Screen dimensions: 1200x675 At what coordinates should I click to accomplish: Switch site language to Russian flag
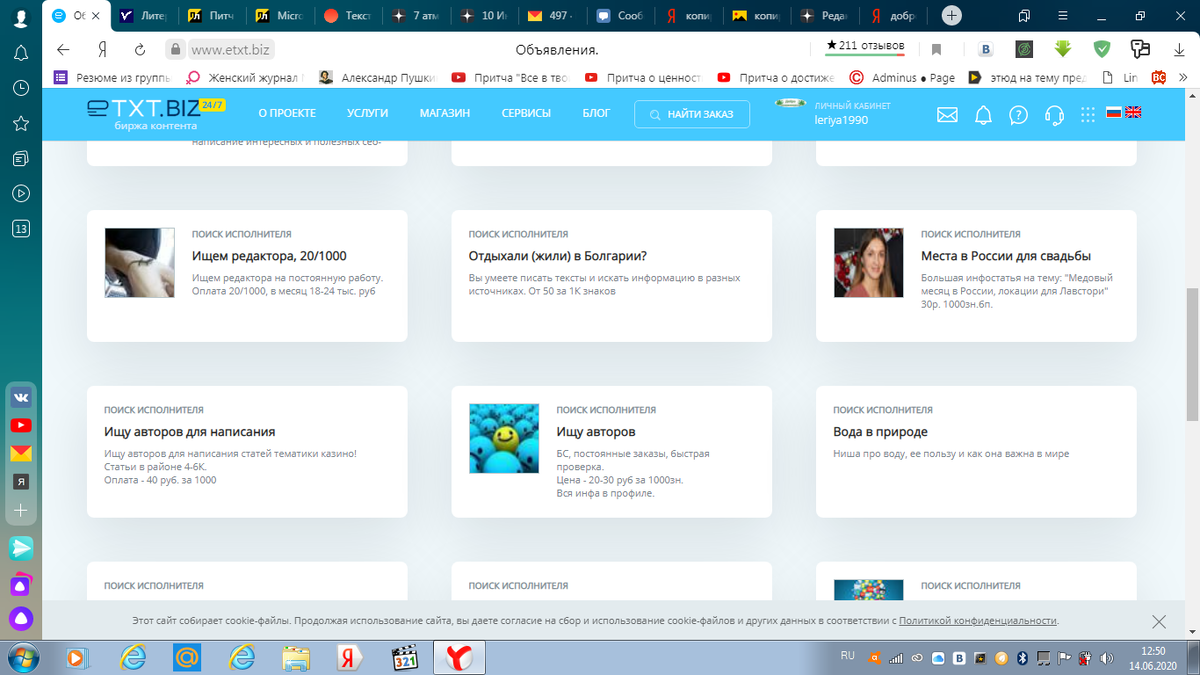[x=1113, y=113]
